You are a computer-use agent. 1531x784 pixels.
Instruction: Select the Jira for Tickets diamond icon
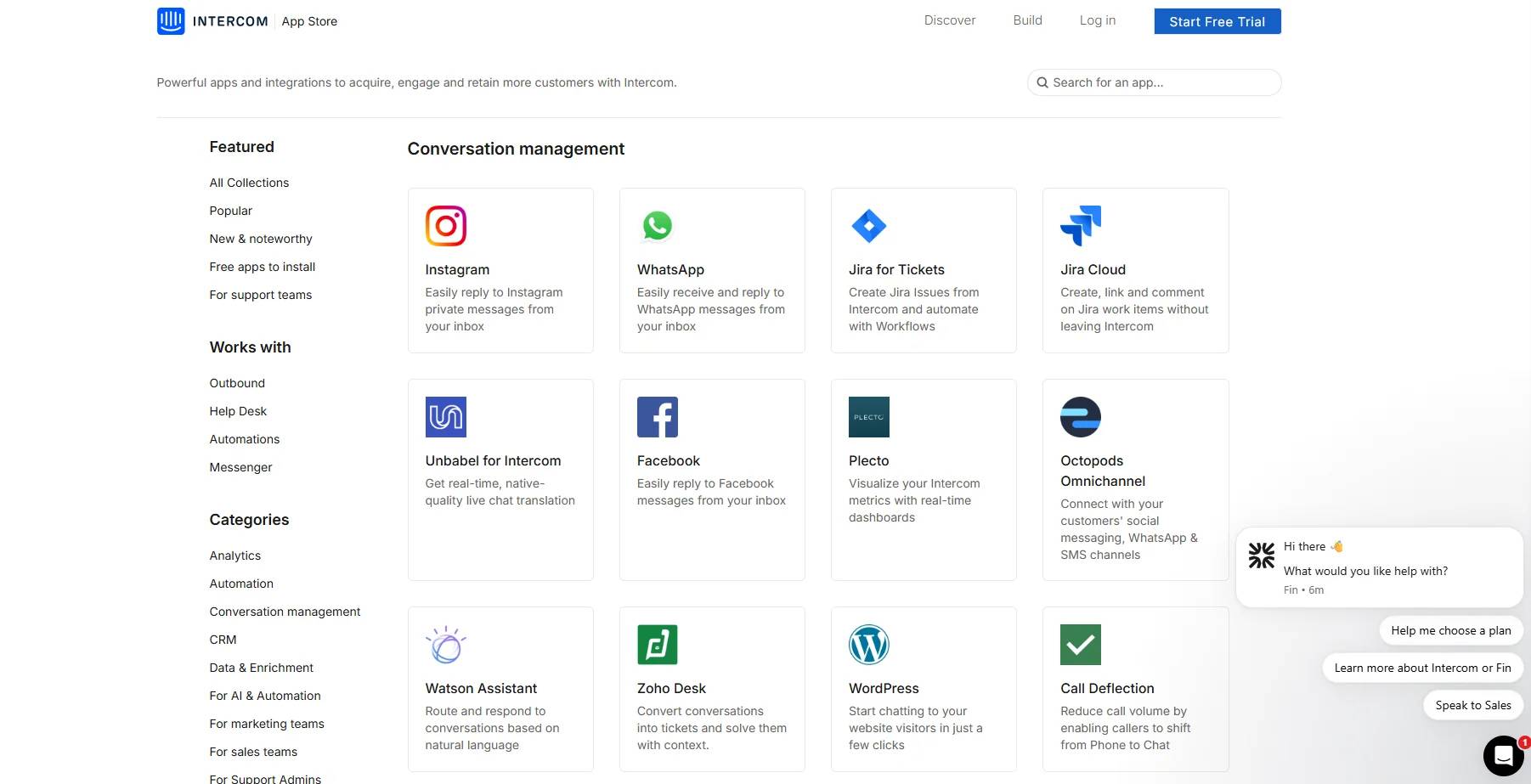click(x=869, y=226)
